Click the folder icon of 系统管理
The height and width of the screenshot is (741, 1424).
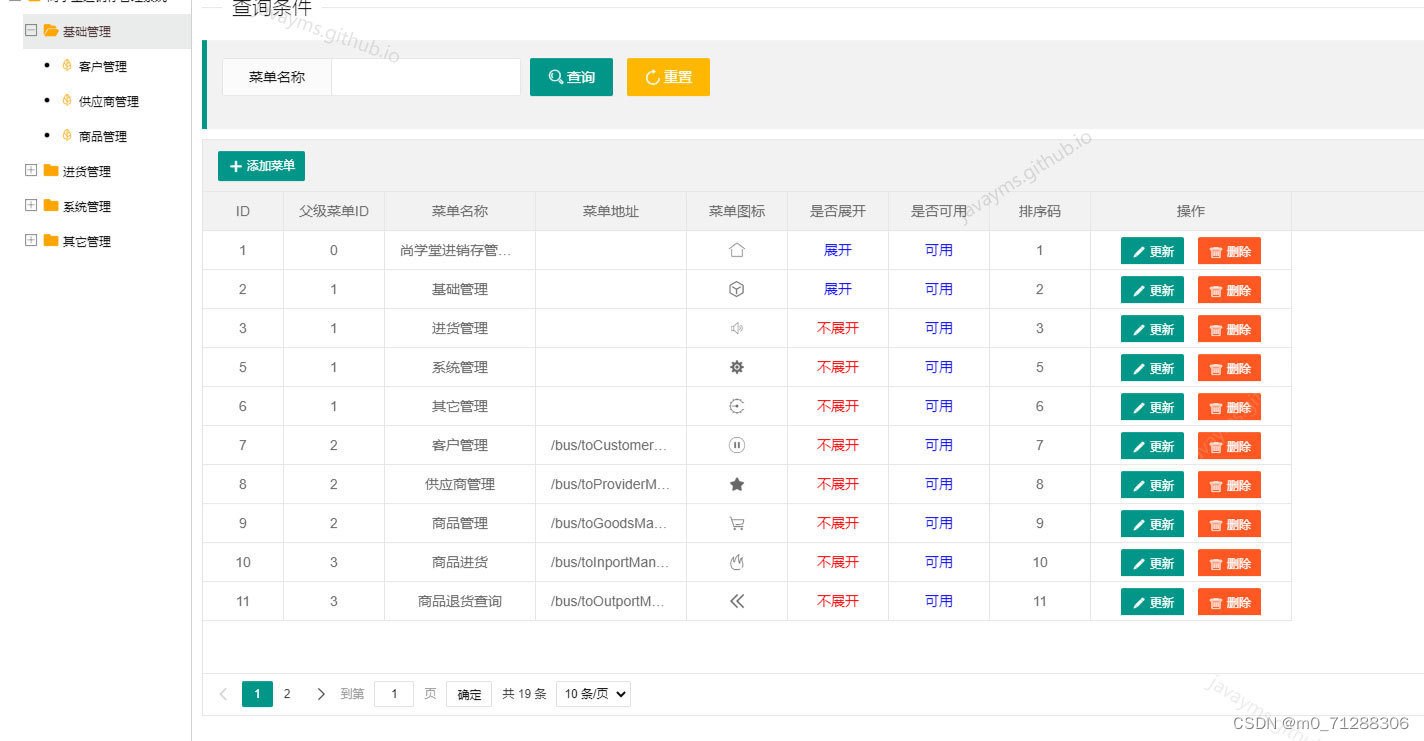coord(51,206)
